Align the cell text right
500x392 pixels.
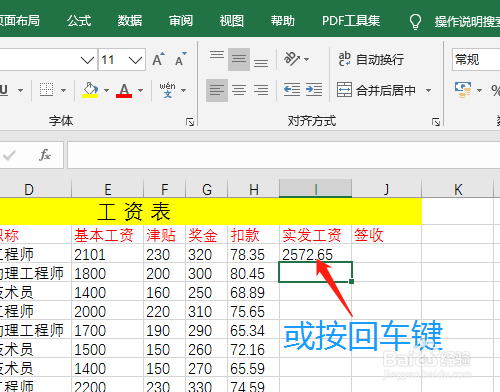261,90
